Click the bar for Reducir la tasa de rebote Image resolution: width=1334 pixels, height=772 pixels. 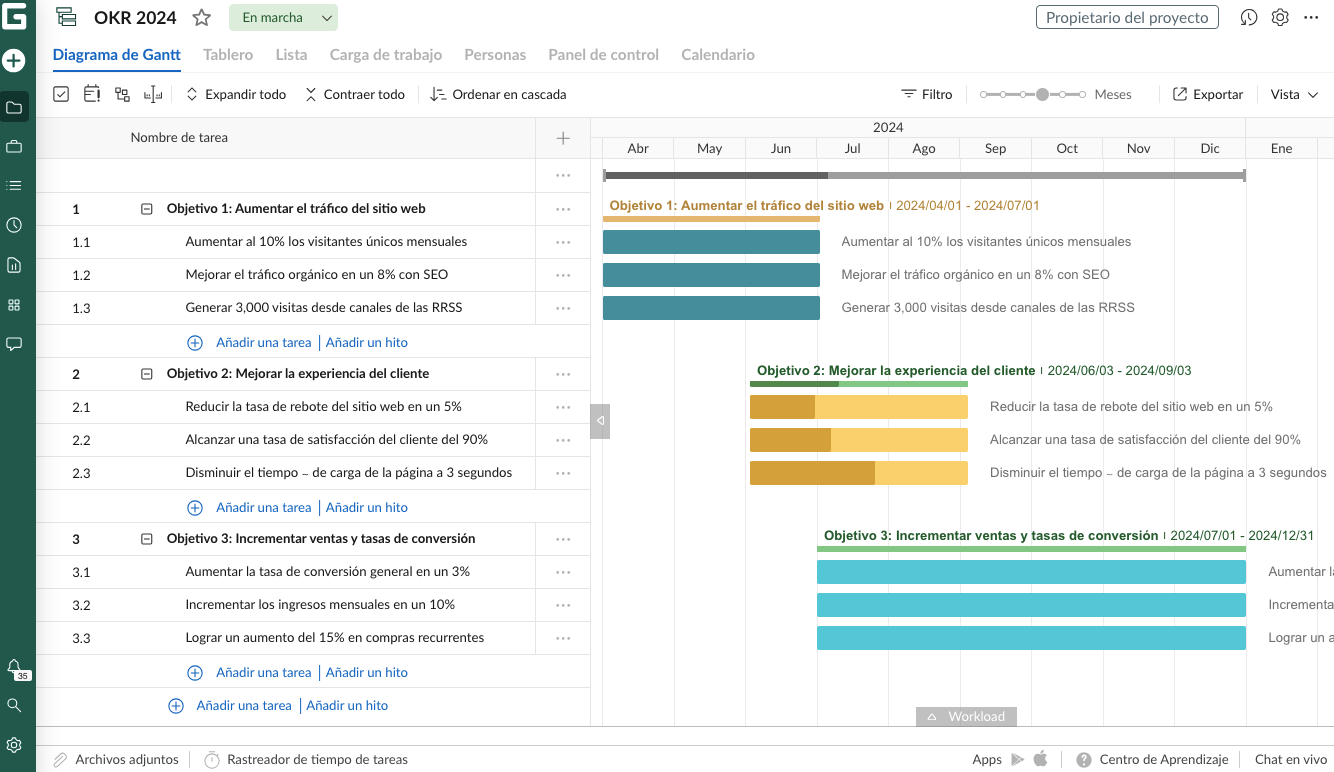pyautogui.click(x=859, y=407)
